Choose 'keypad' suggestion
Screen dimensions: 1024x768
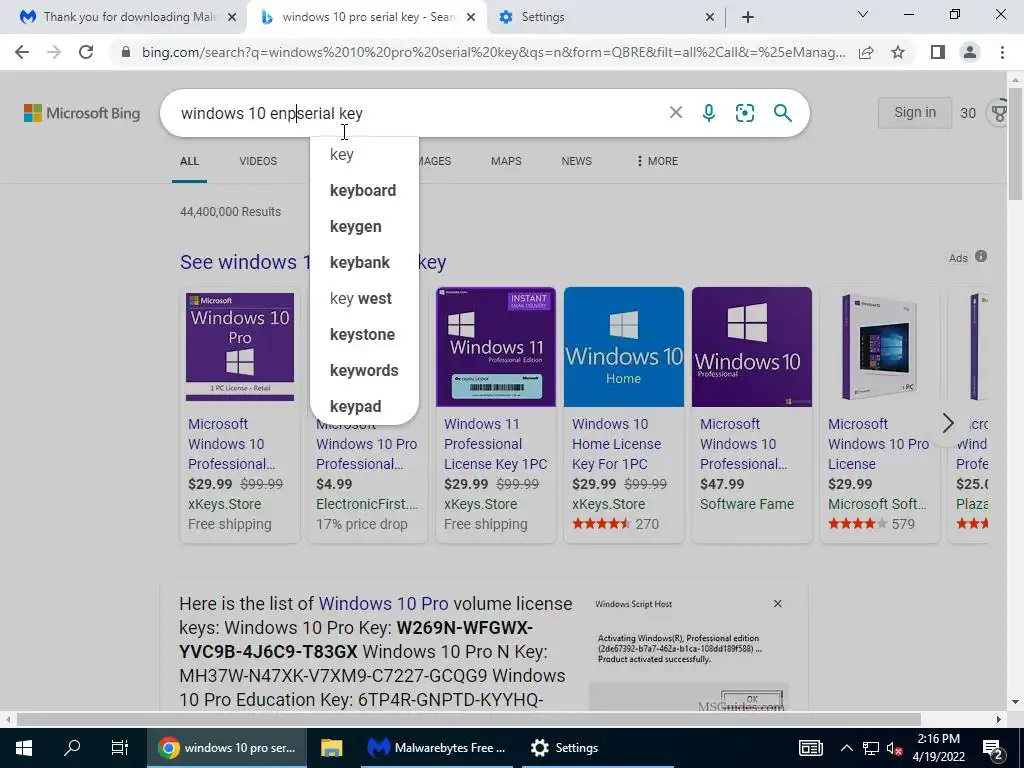click(x=364, y=406)
